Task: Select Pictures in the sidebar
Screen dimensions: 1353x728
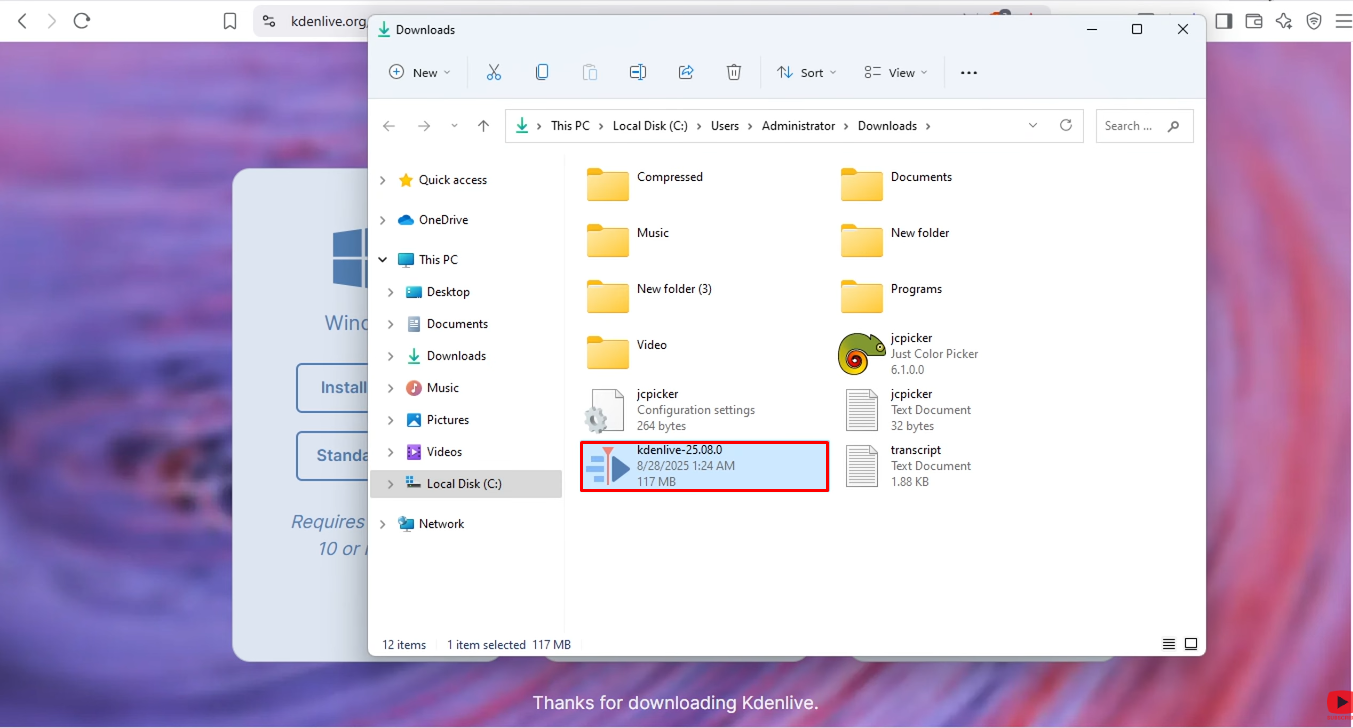Action: 444,419
